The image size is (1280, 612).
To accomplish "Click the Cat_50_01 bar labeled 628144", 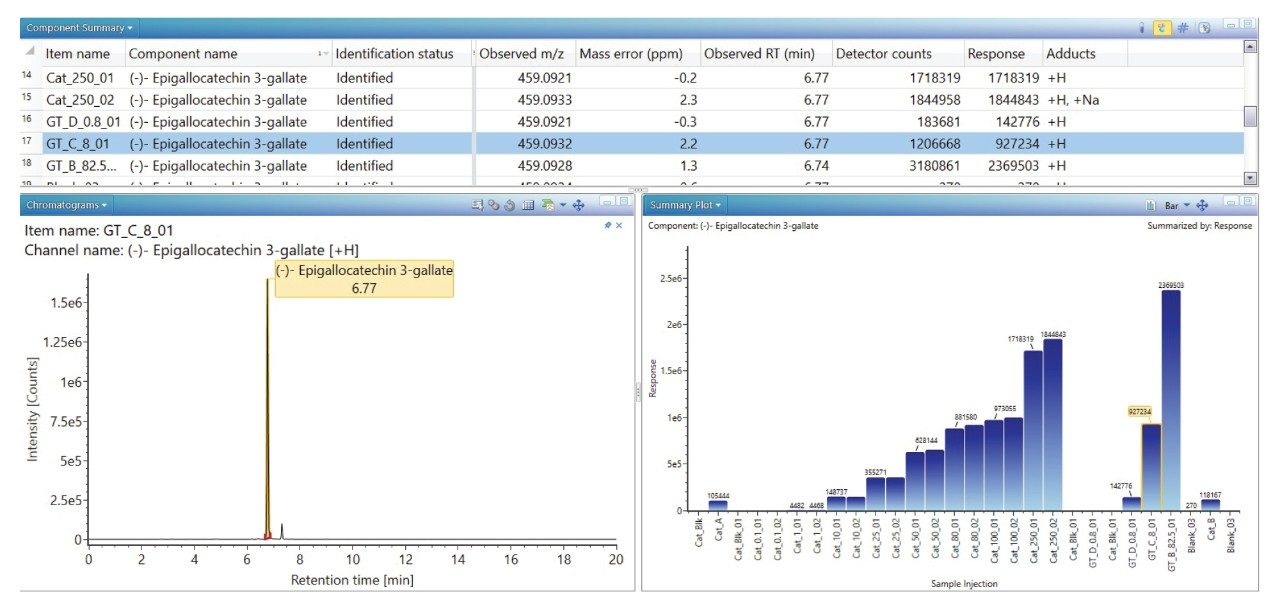I will (915, 481).
